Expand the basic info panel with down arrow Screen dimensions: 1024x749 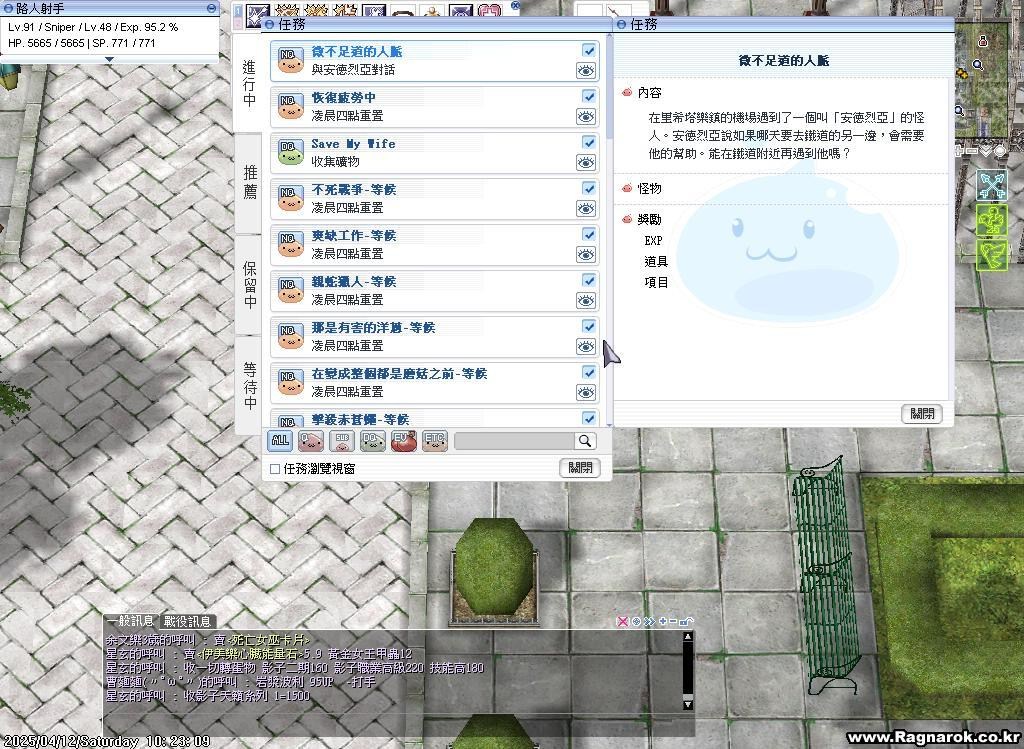109,59
